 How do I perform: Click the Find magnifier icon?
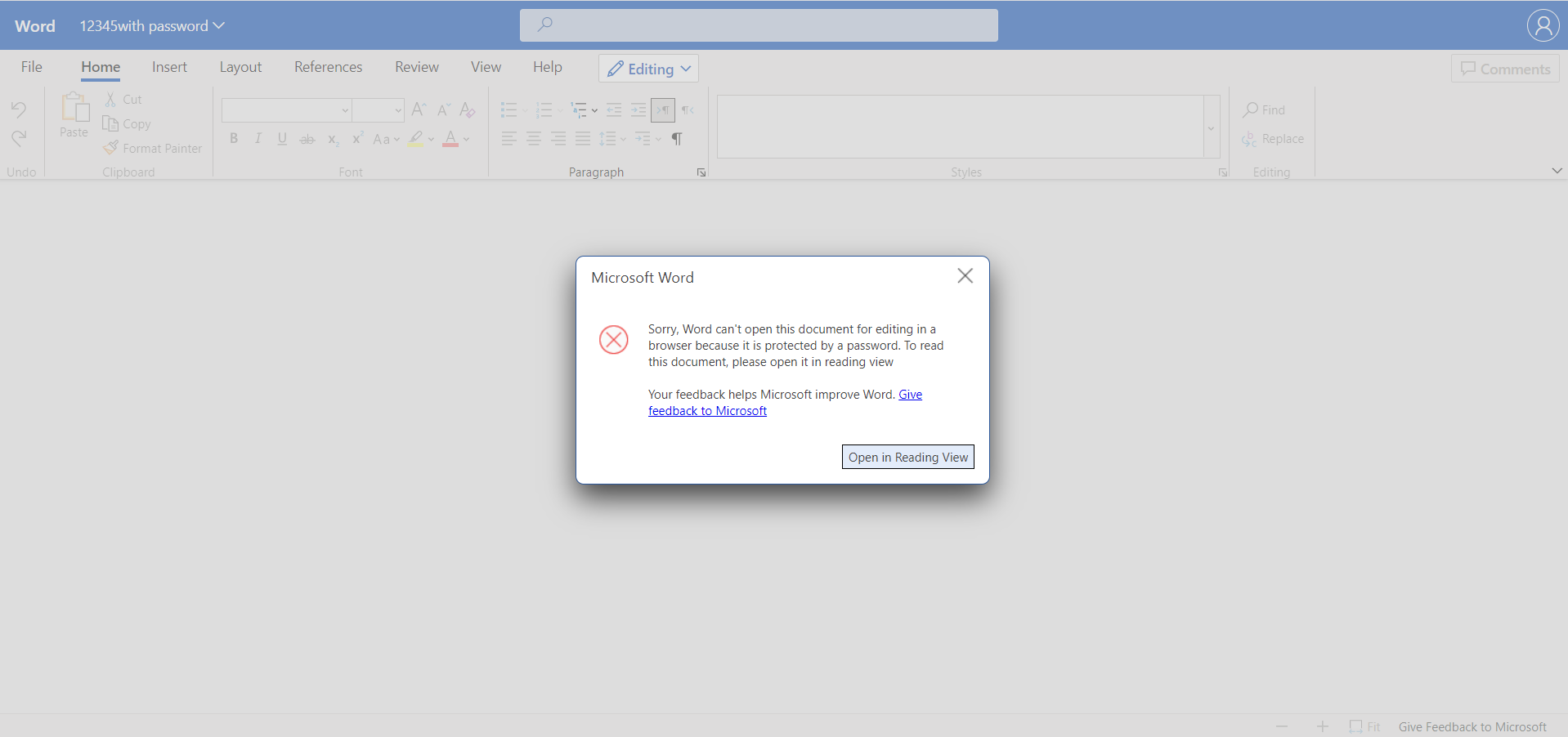click(1250, 109)
